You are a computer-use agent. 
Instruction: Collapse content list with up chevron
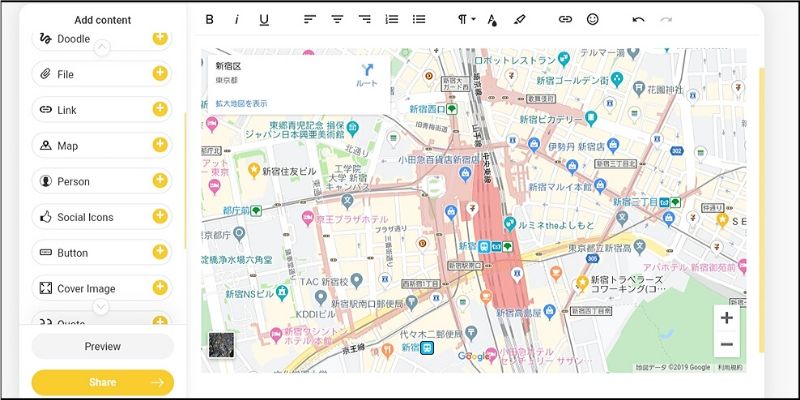102,48
